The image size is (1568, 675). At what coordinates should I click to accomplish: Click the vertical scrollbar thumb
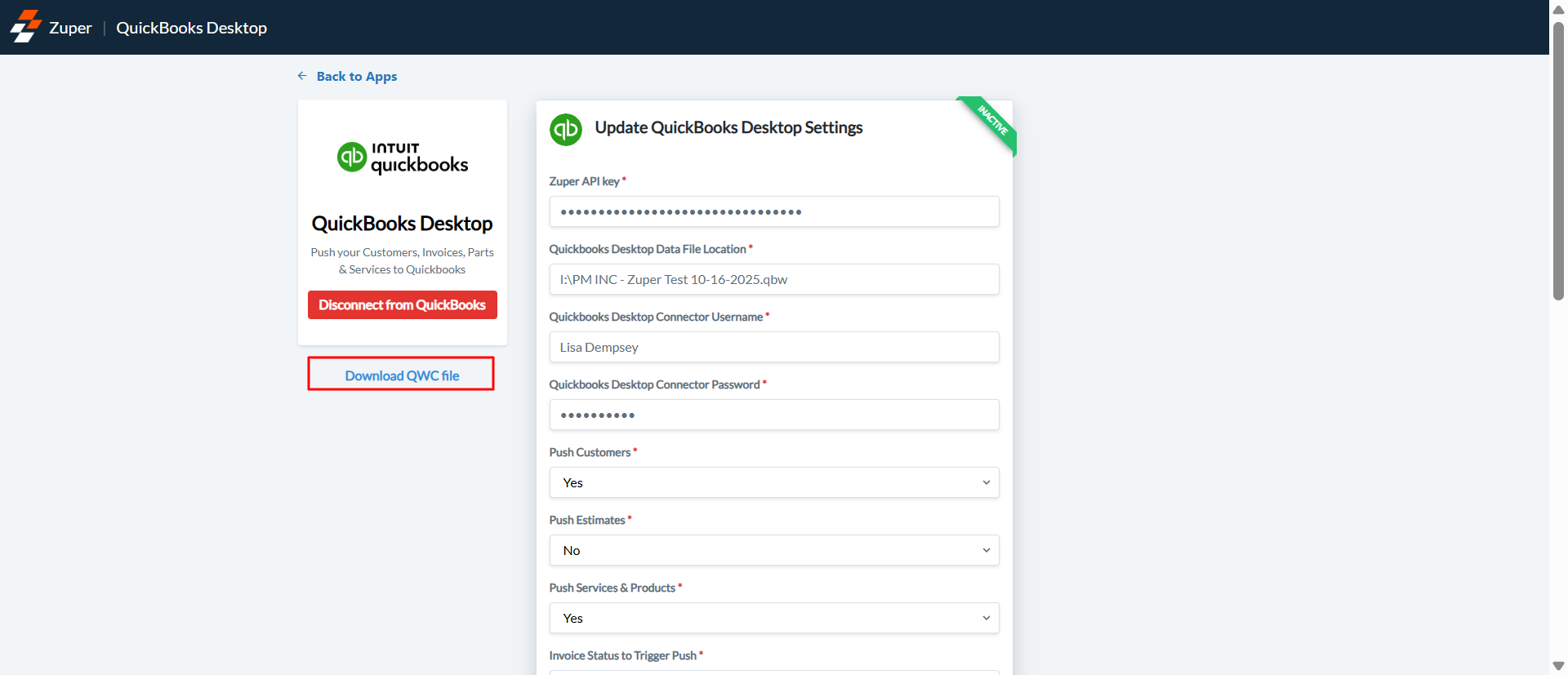tap(1558, 161)
